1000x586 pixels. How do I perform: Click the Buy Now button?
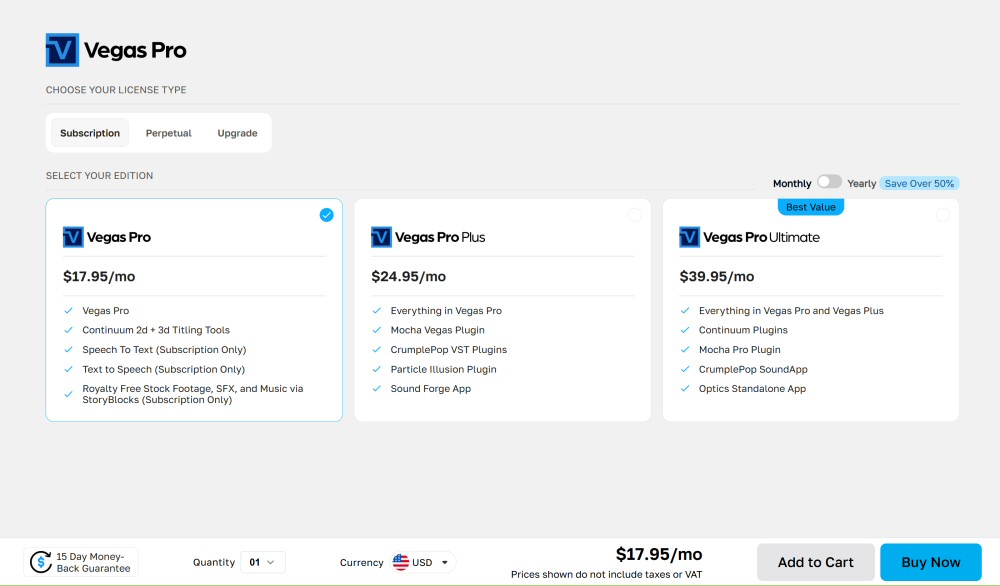click(930, 562)
